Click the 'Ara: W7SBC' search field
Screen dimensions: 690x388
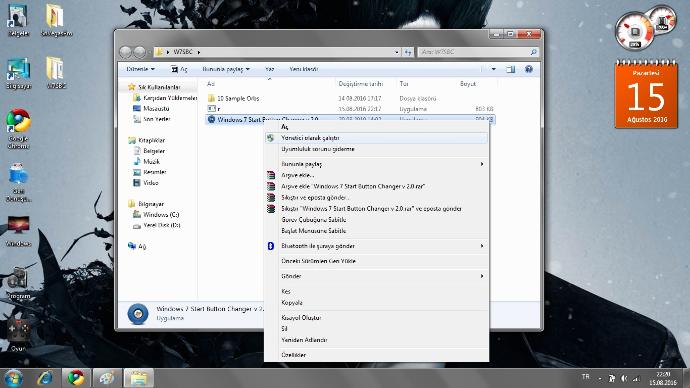tap(478, 52)
